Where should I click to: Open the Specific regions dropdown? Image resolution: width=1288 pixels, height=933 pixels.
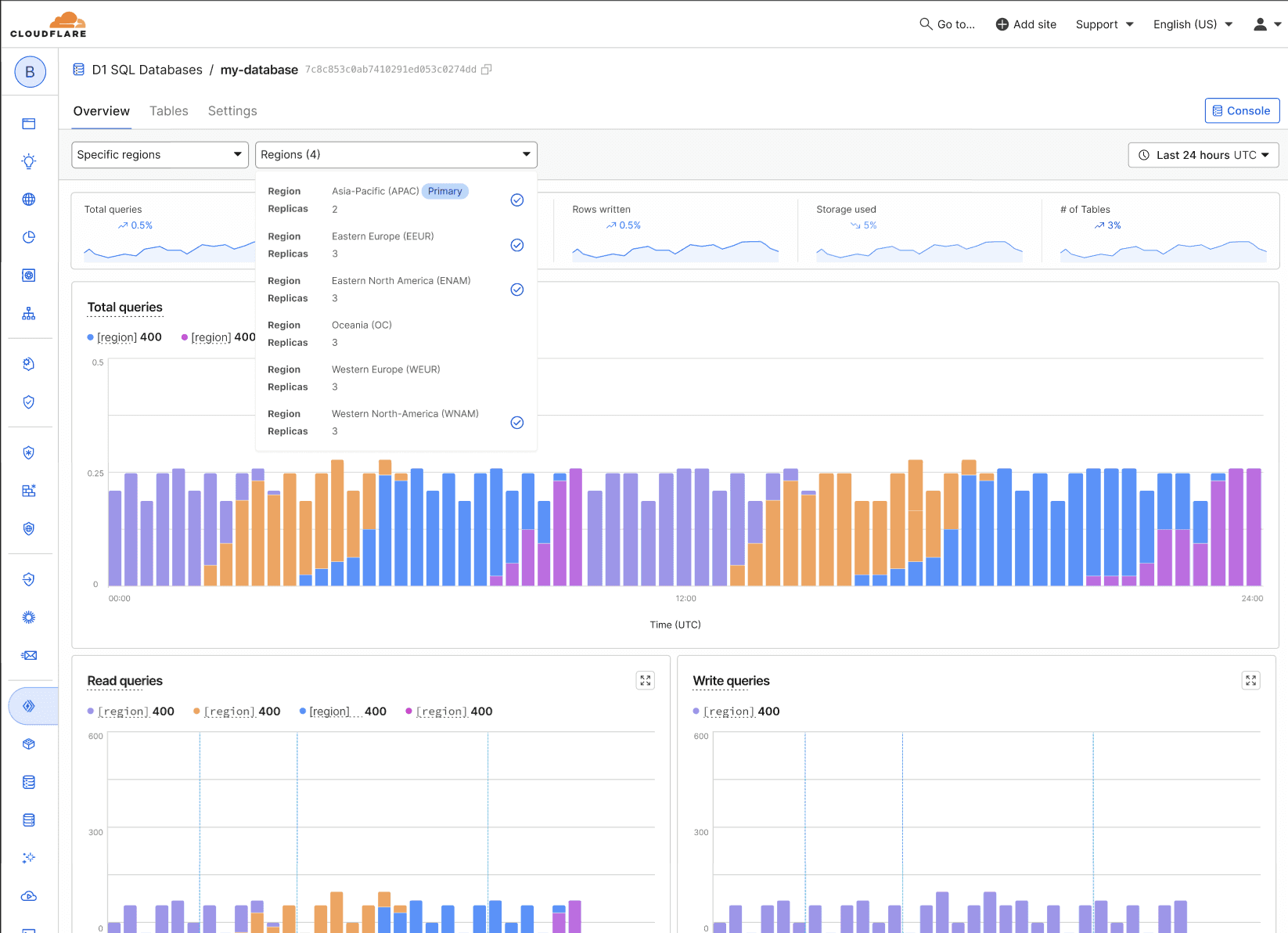pyautogui.click(x=160, y=154)
